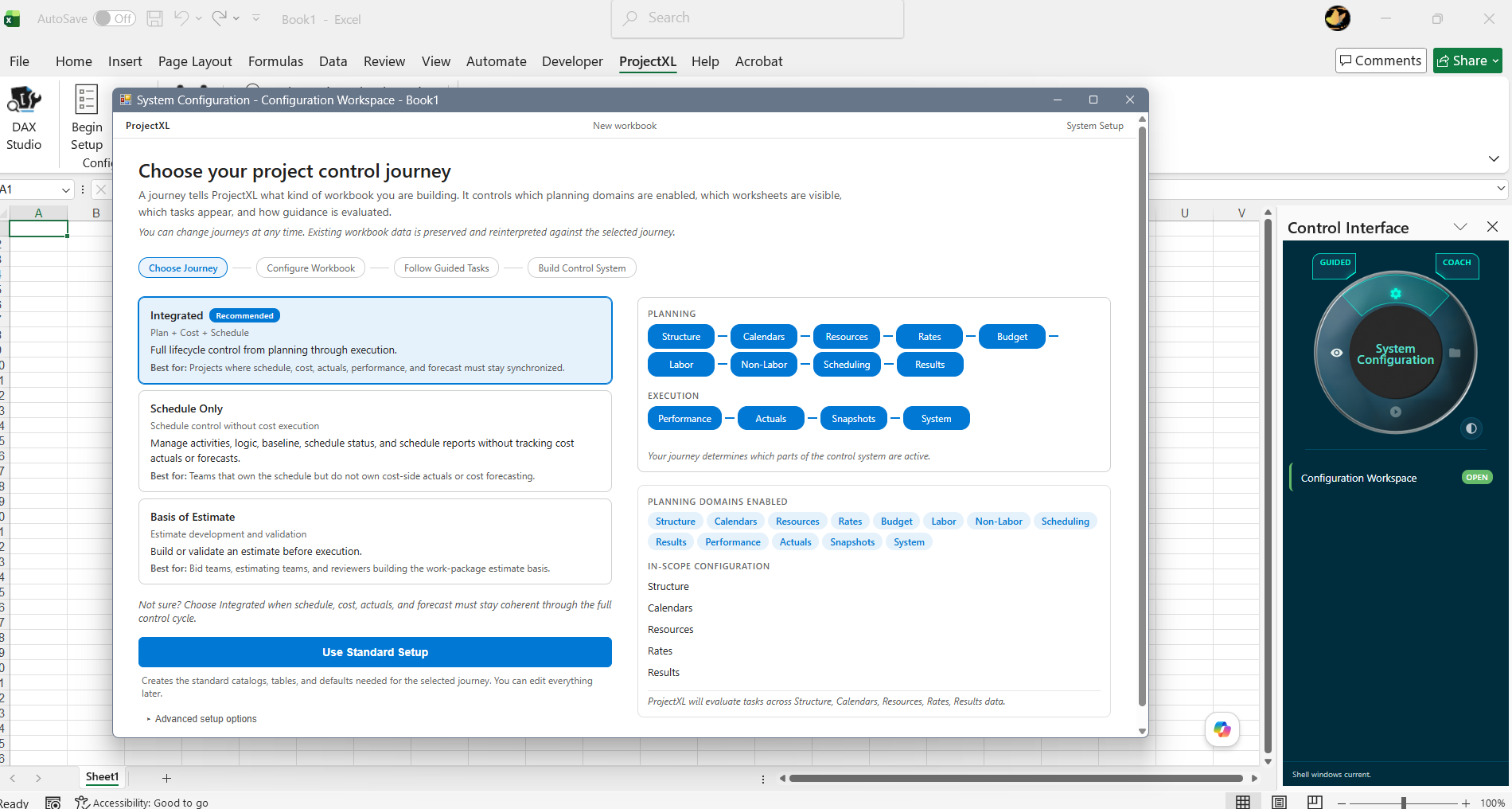Open the Redo history dropdown arrow
This screenshot has height=809, width=1512.
click(236, 18)
